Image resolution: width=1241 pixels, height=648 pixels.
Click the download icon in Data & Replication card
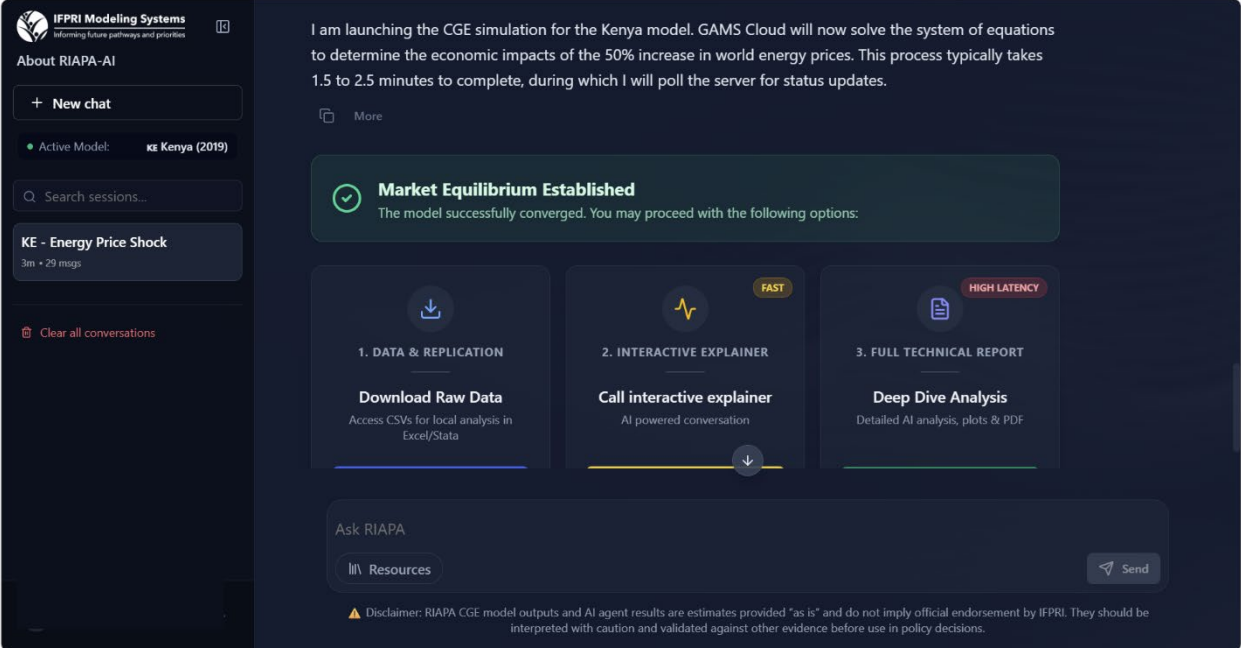(430, 309)
